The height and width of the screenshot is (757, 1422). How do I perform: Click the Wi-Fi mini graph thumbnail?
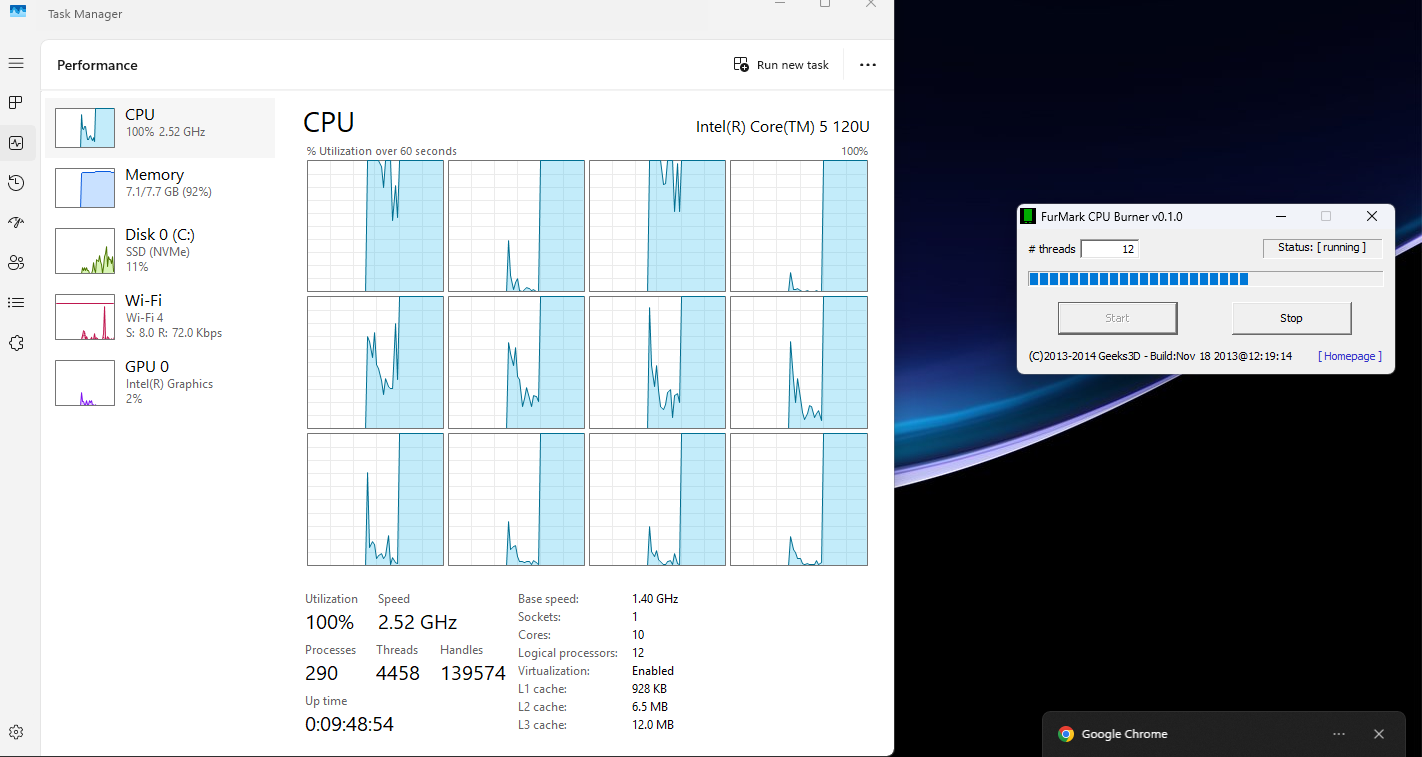pyautogui.click(x=85, y=317)
